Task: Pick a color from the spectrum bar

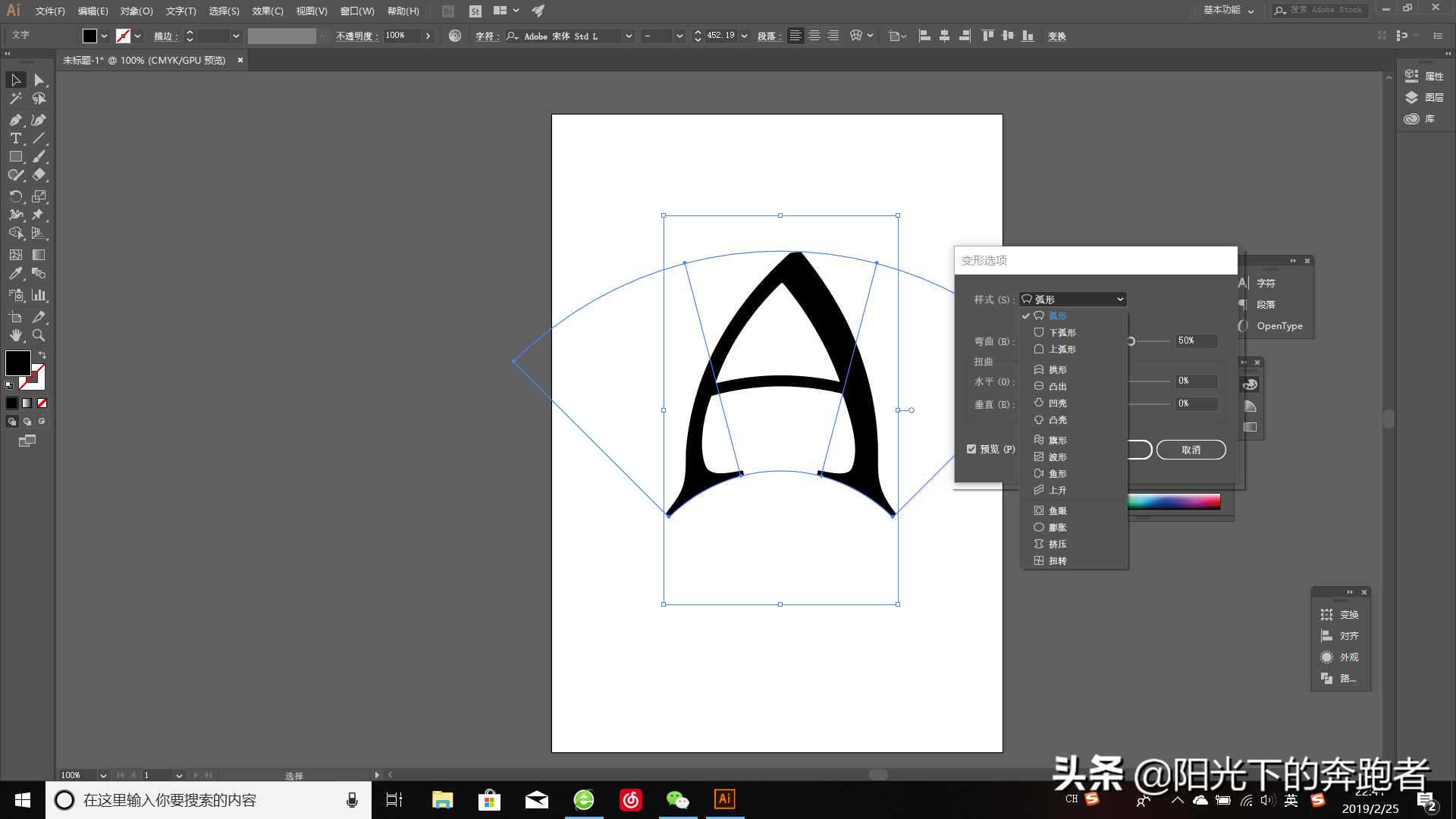Action: click(x=1174, y=500)
